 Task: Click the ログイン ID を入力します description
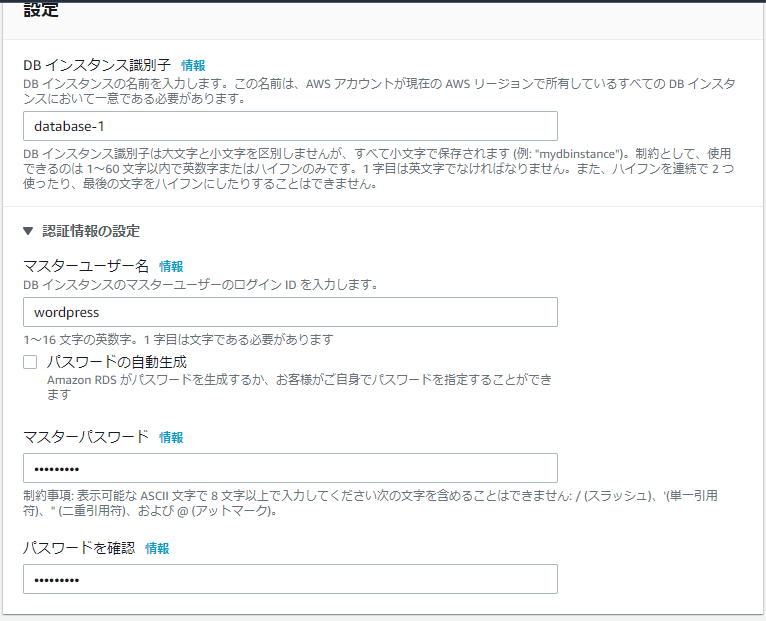(x=200, y=284)
